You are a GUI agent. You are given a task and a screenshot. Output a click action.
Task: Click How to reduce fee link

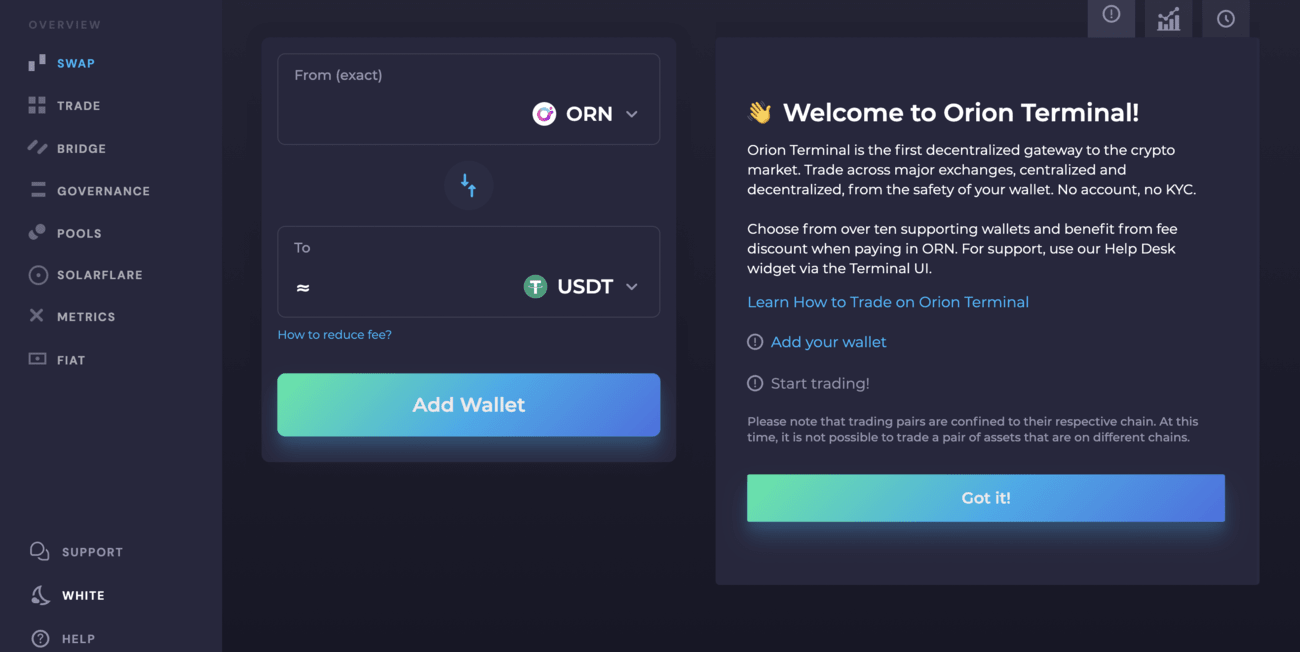(334, 335)
